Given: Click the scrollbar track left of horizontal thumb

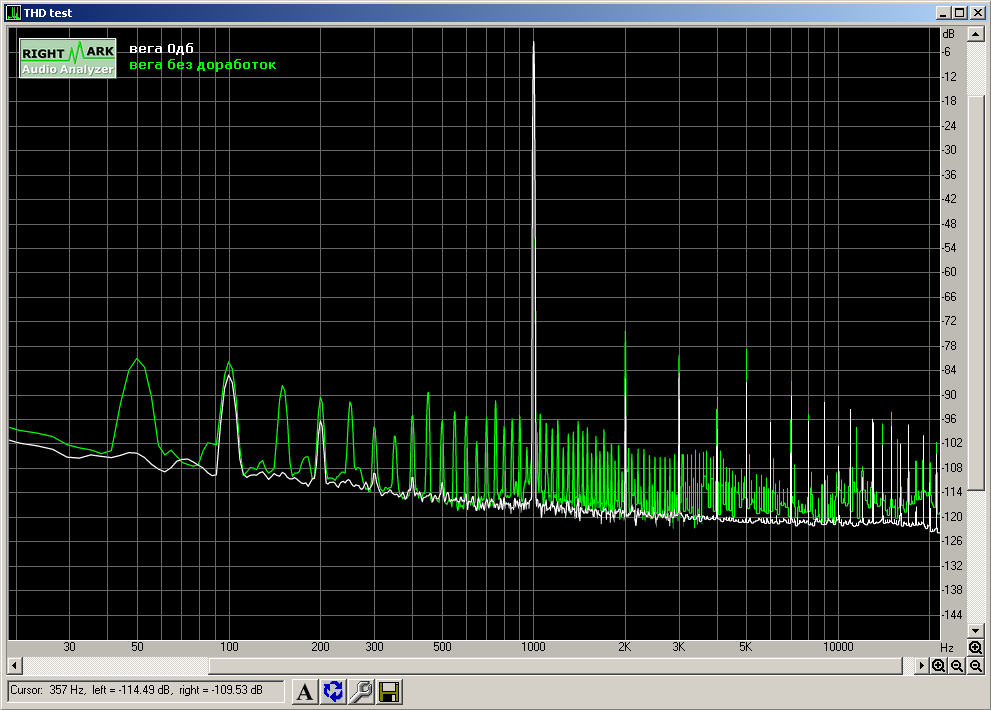Looking at the screenshot, I should tap(116, 666).
